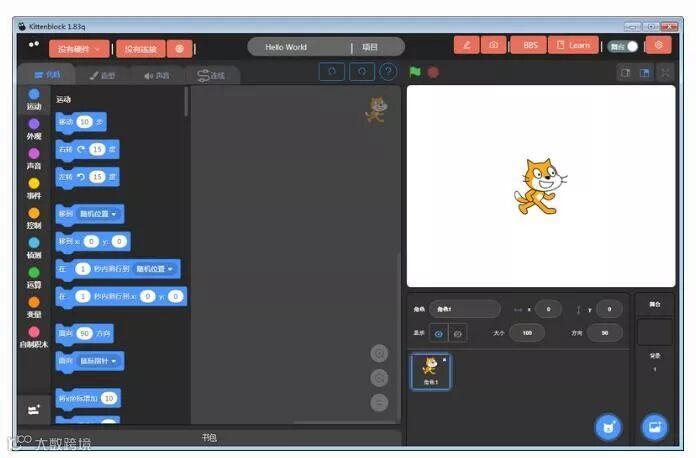
Task: Select the 自制积木 my blocks category
Action: [x=34, y=337]
